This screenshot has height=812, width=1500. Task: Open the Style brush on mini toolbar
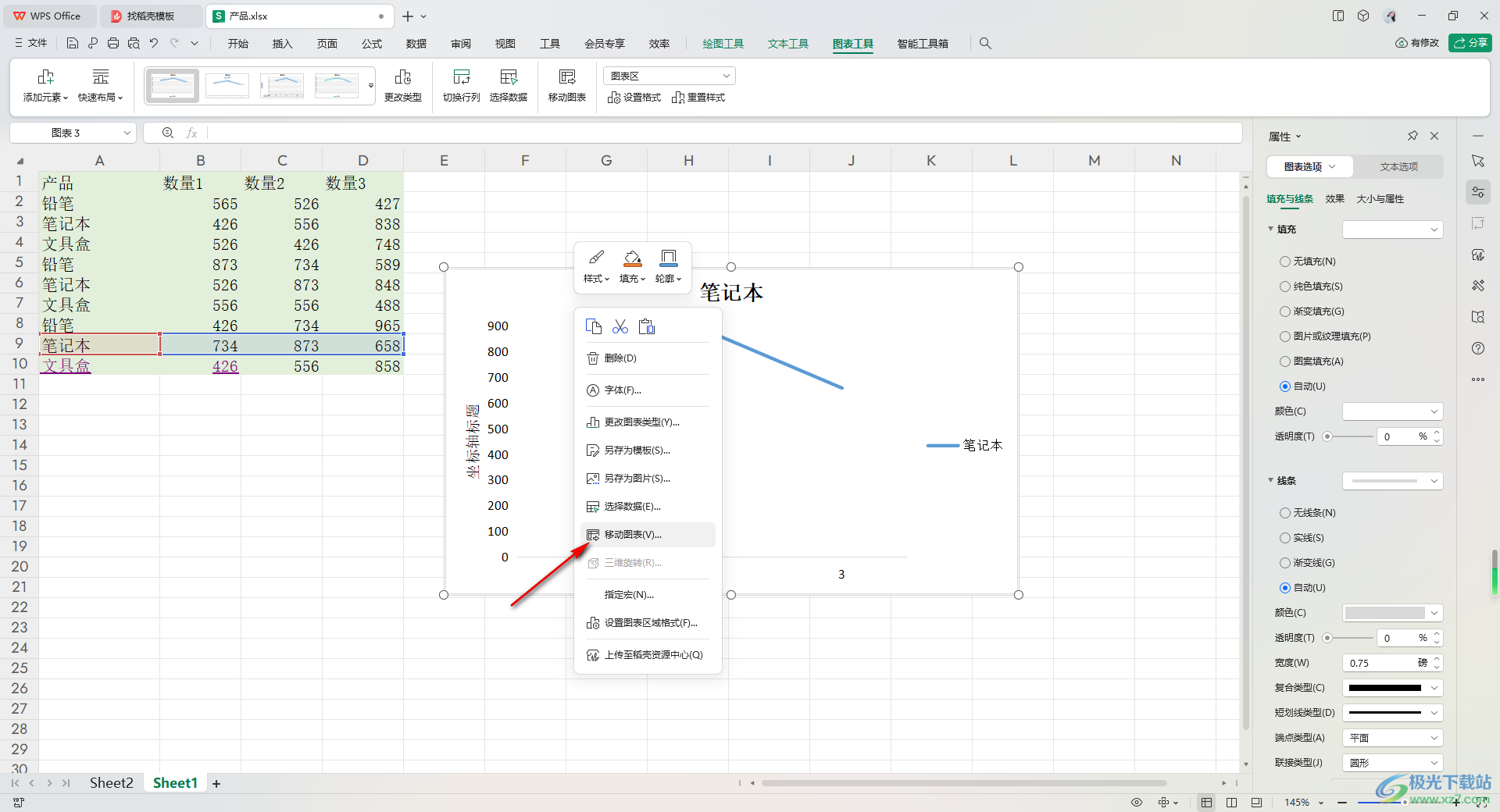(x=596, y=266)
